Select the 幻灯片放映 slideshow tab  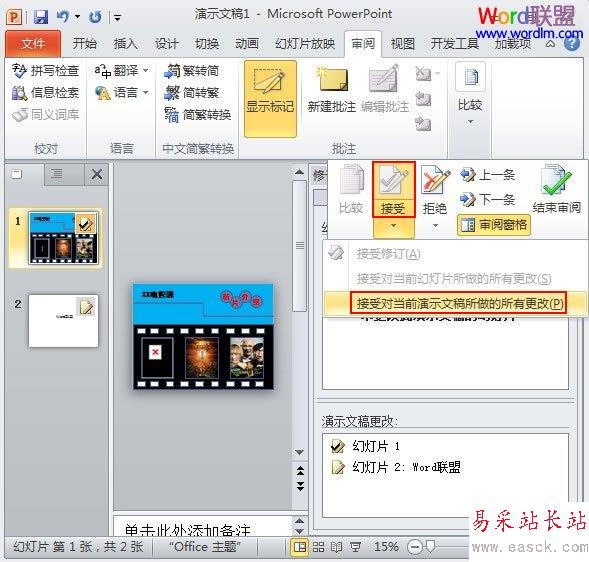[x=305, y=44]
